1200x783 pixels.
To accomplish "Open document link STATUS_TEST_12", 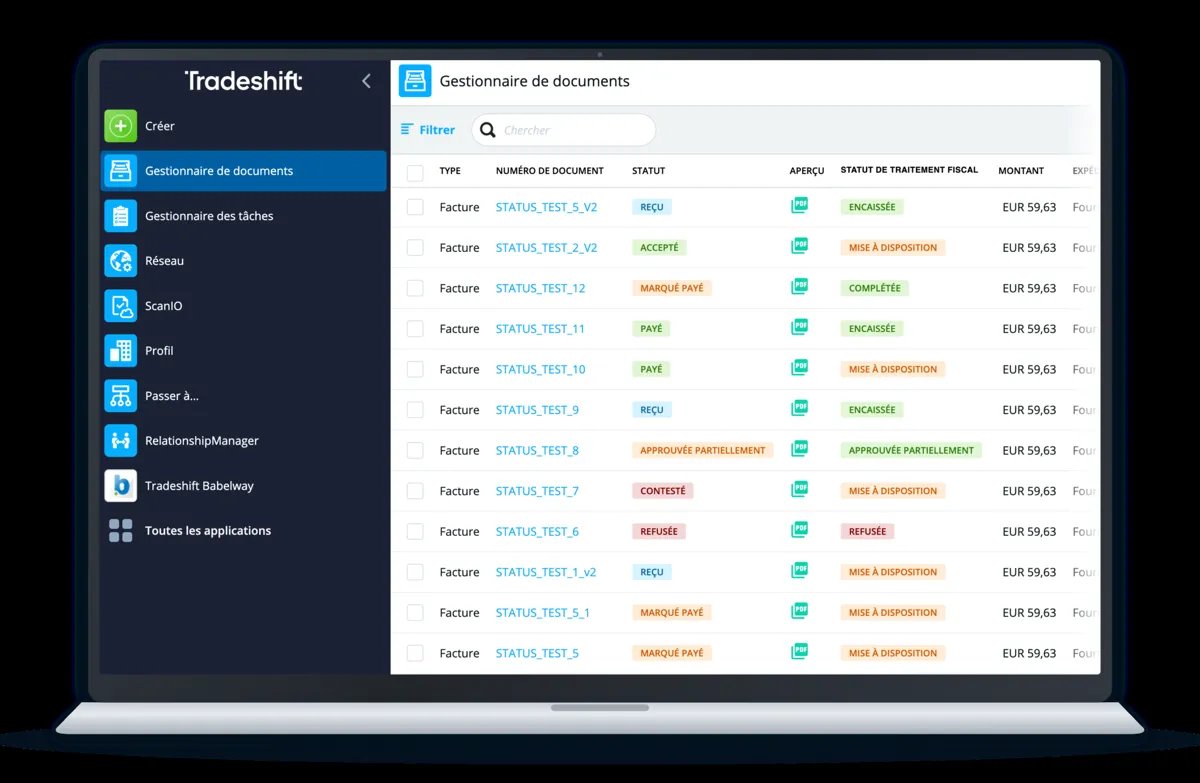I will coord(541,288).
